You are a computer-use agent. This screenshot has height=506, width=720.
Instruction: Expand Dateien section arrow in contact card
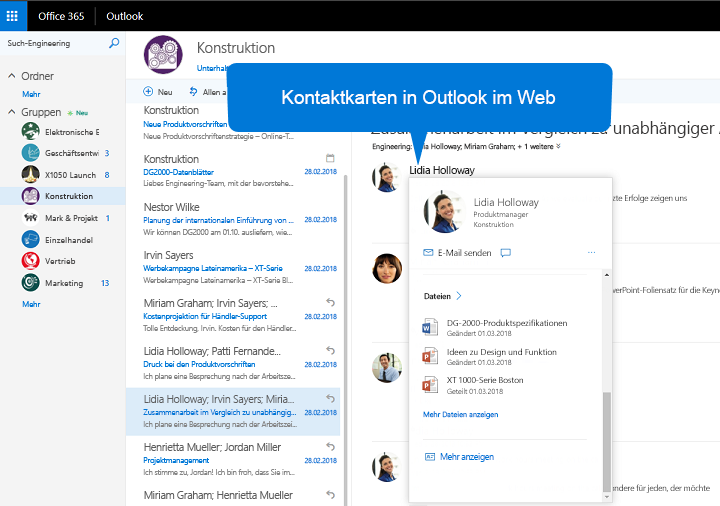[459, 296]
